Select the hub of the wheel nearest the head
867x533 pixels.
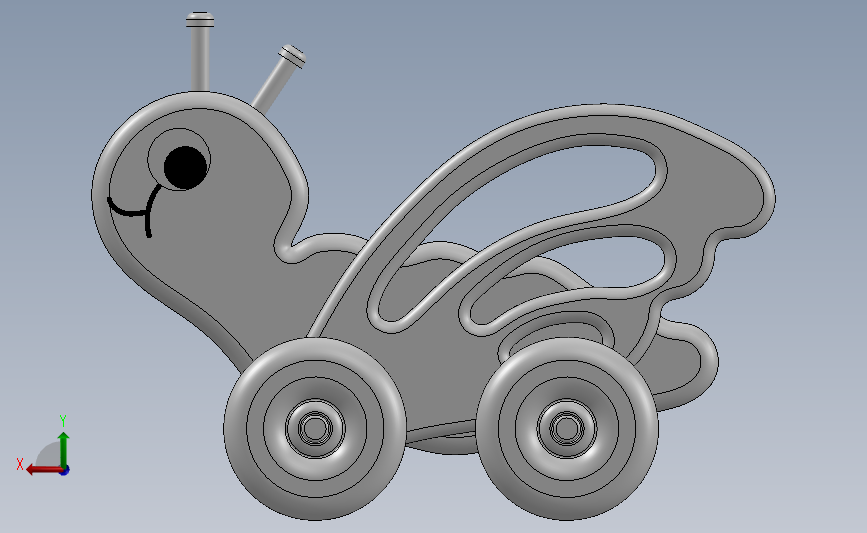(x=315, y=428)
